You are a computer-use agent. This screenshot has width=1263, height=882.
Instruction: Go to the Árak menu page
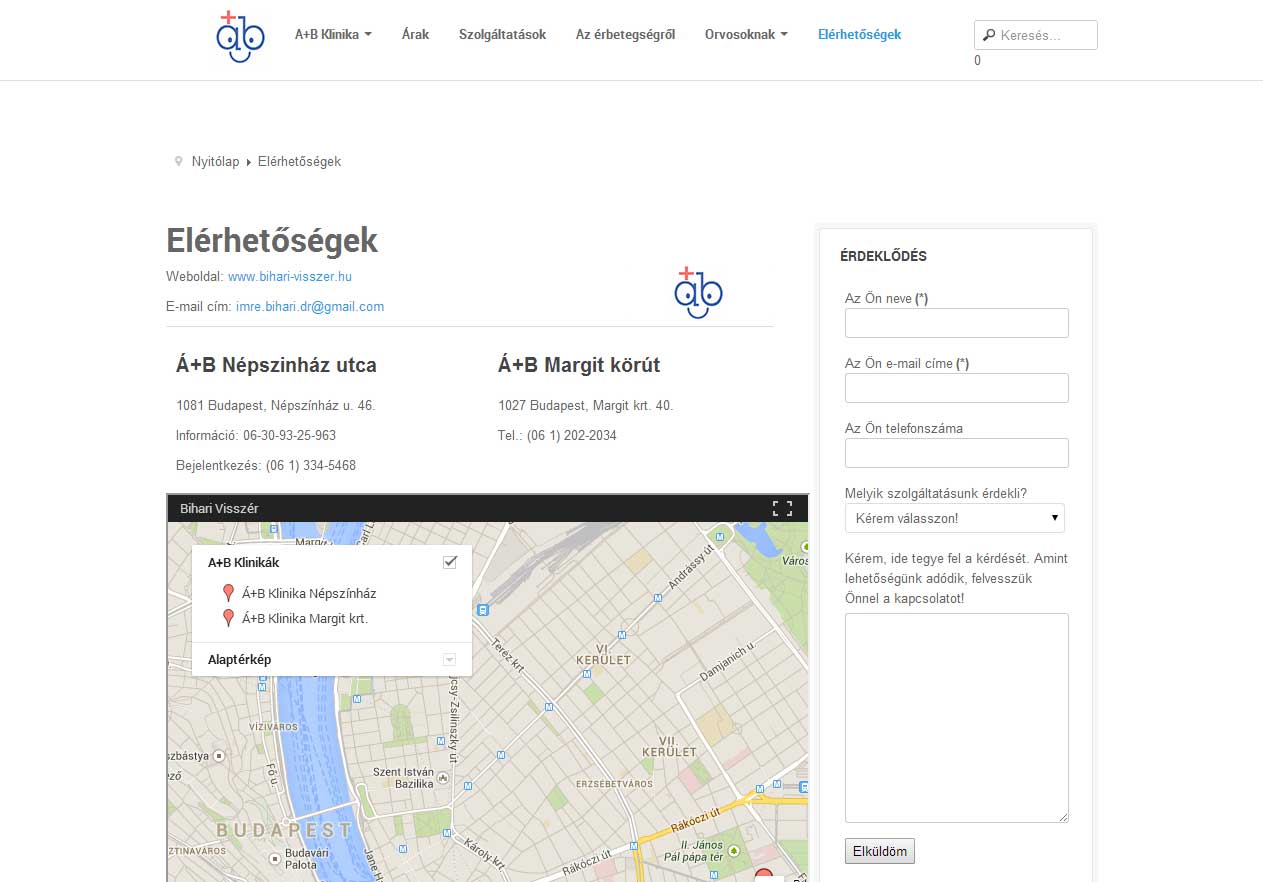415,34
